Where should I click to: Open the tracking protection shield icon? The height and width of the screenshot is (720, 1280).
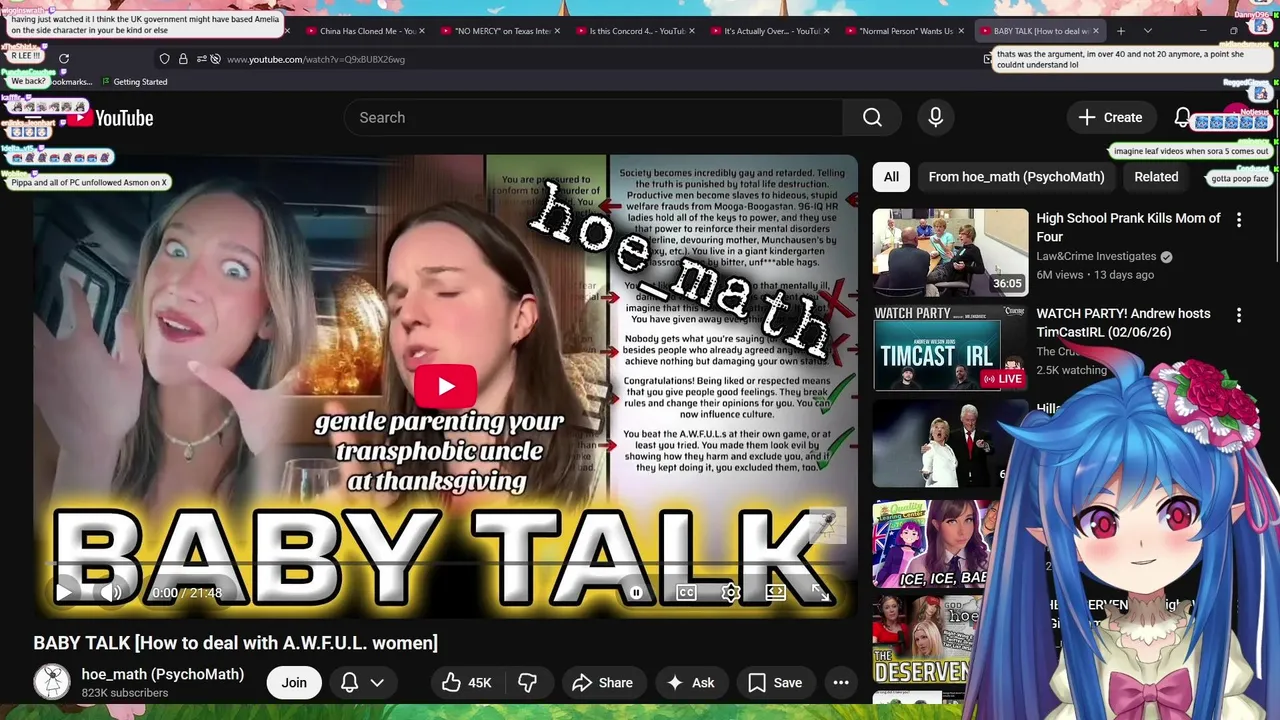point(165,59)
